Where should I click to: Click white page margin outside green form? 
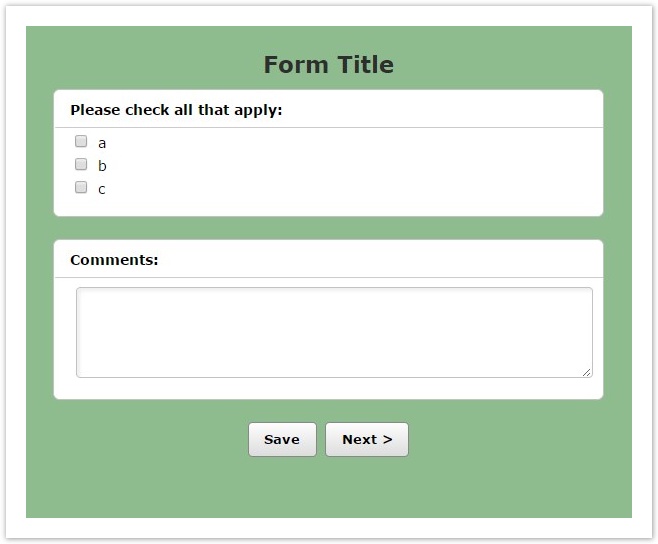(x=14, y=270)
